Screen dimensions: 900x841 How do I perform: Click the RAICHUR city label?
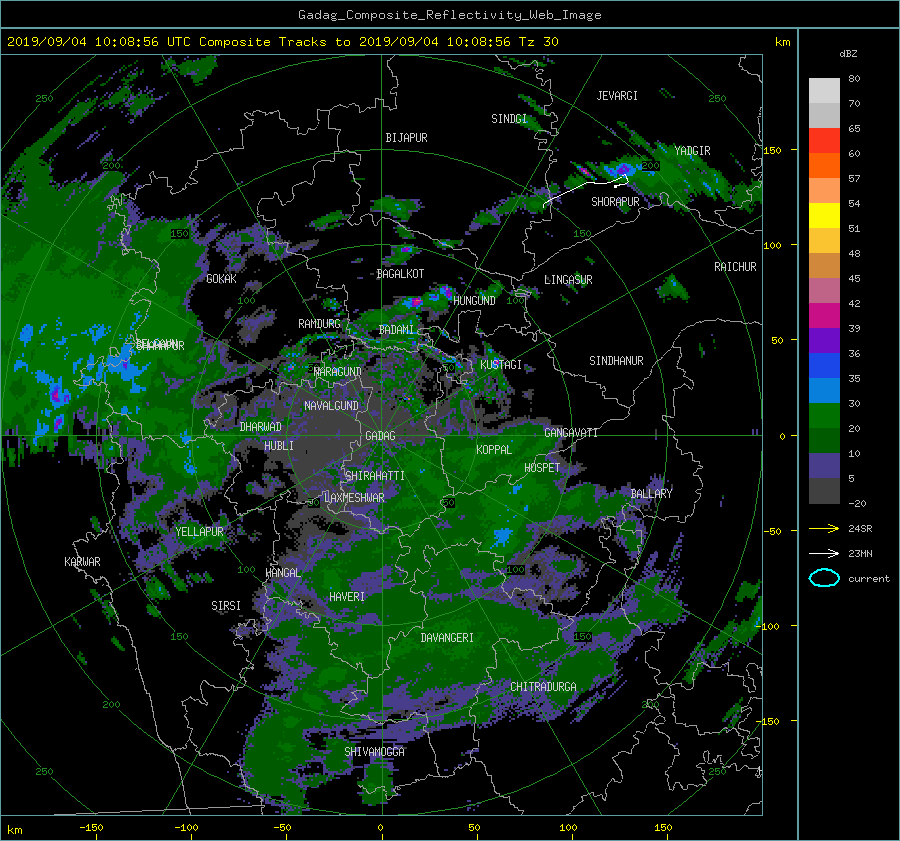pyautogui.click(x=735, y=267)
